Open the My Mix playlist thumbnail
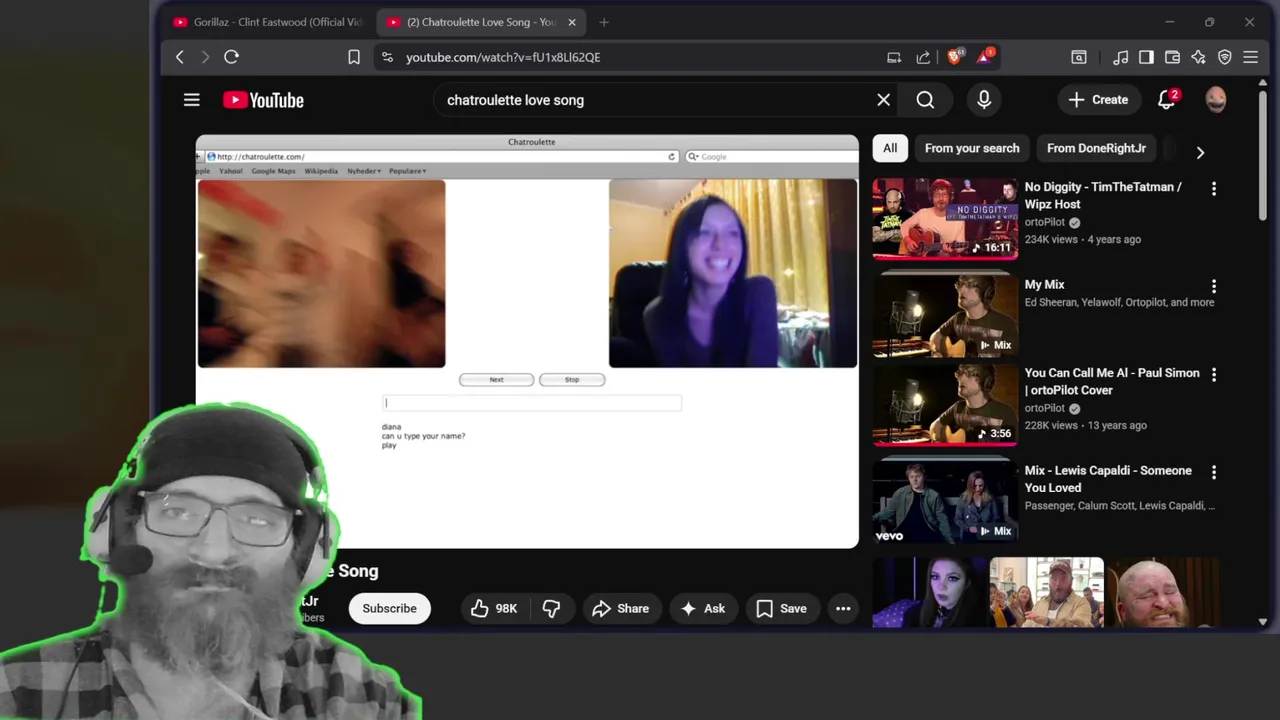Screen dimensions: 1280x720 945,316
